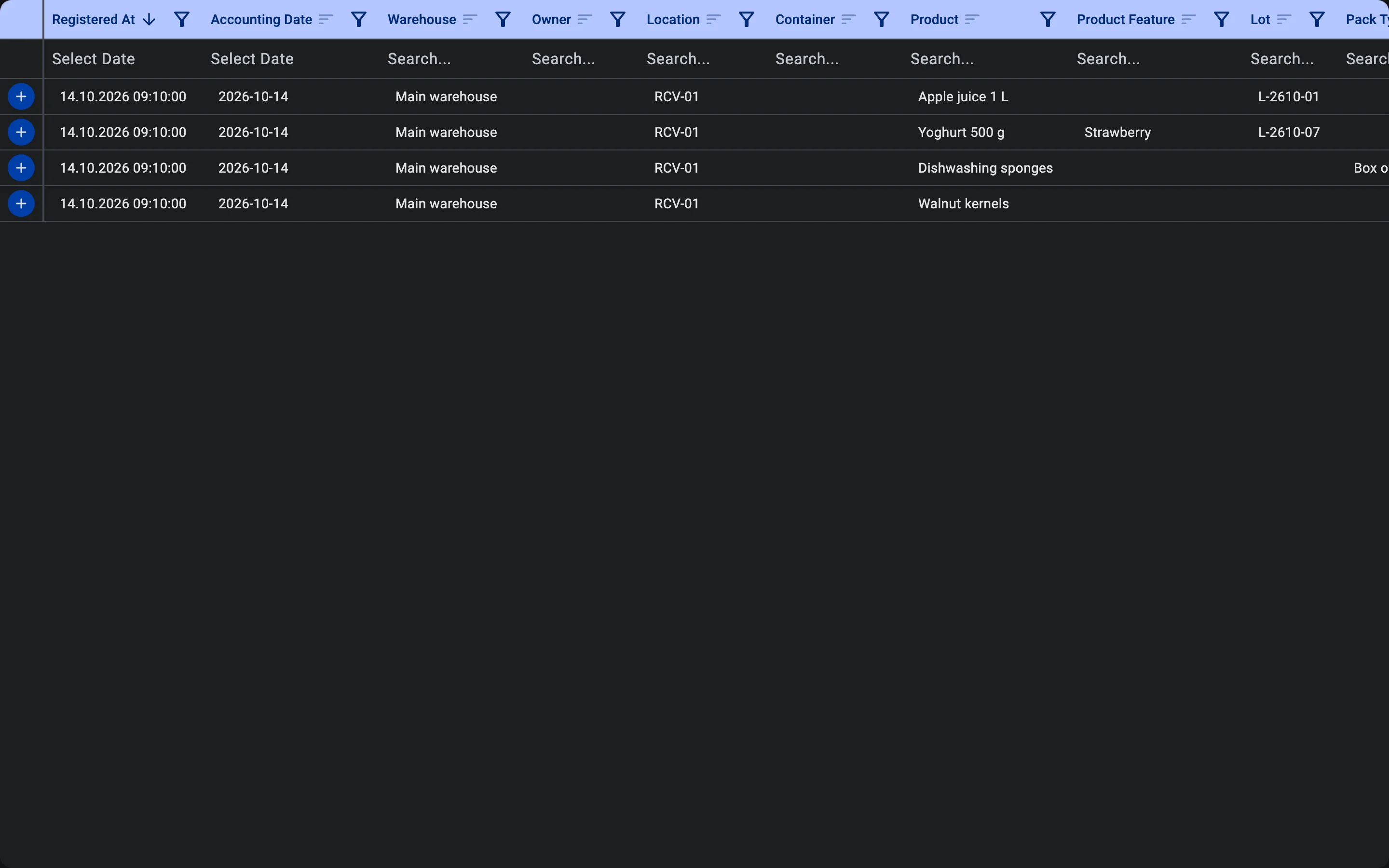Expand the Apple juice 1 L row
1389x868 pixels.
point(21,96)
